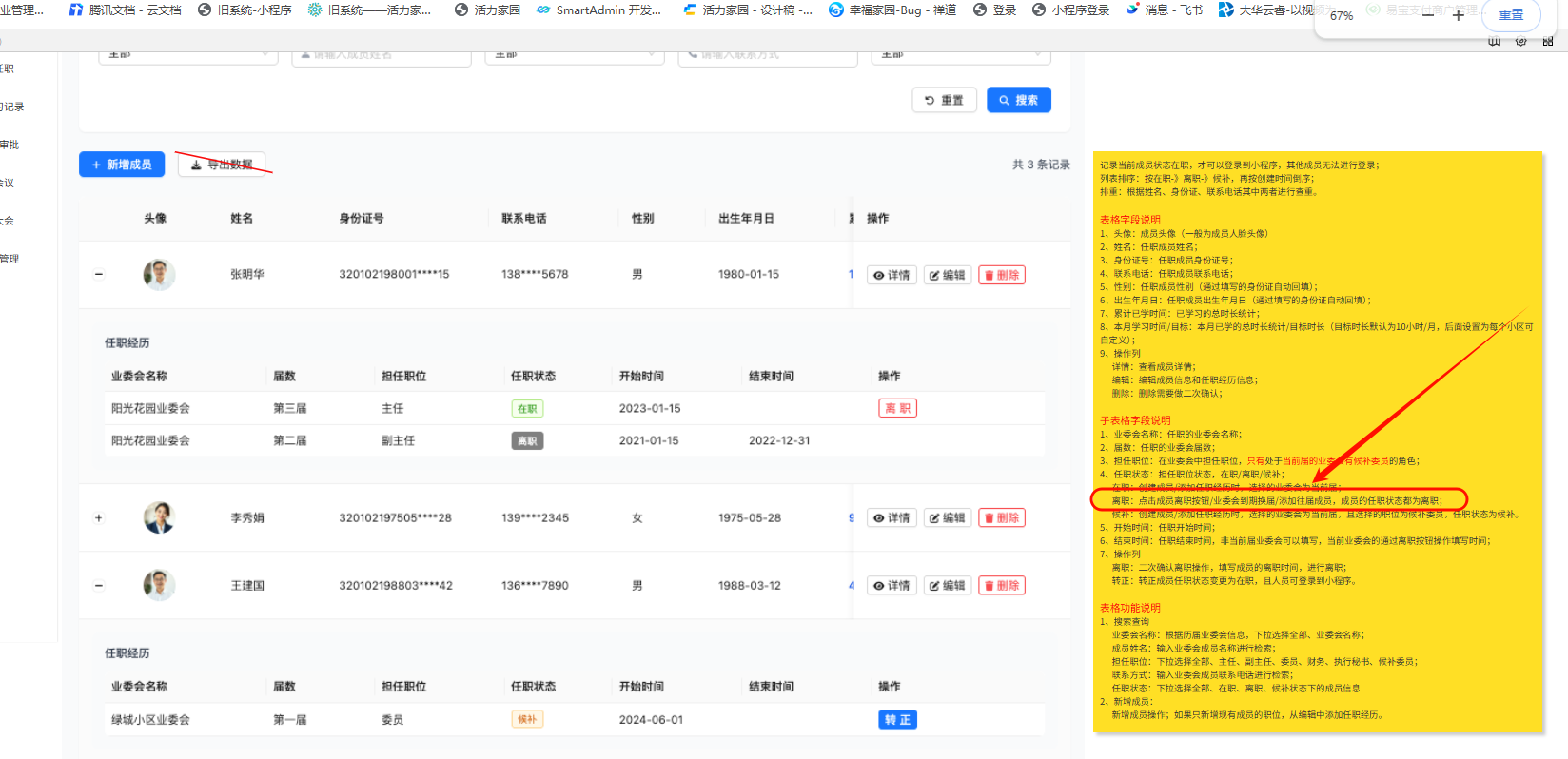This screenshot has width=1568, height=759.
Task: Click 张明华's avatar photo
Action: click(x=159, y=275)
